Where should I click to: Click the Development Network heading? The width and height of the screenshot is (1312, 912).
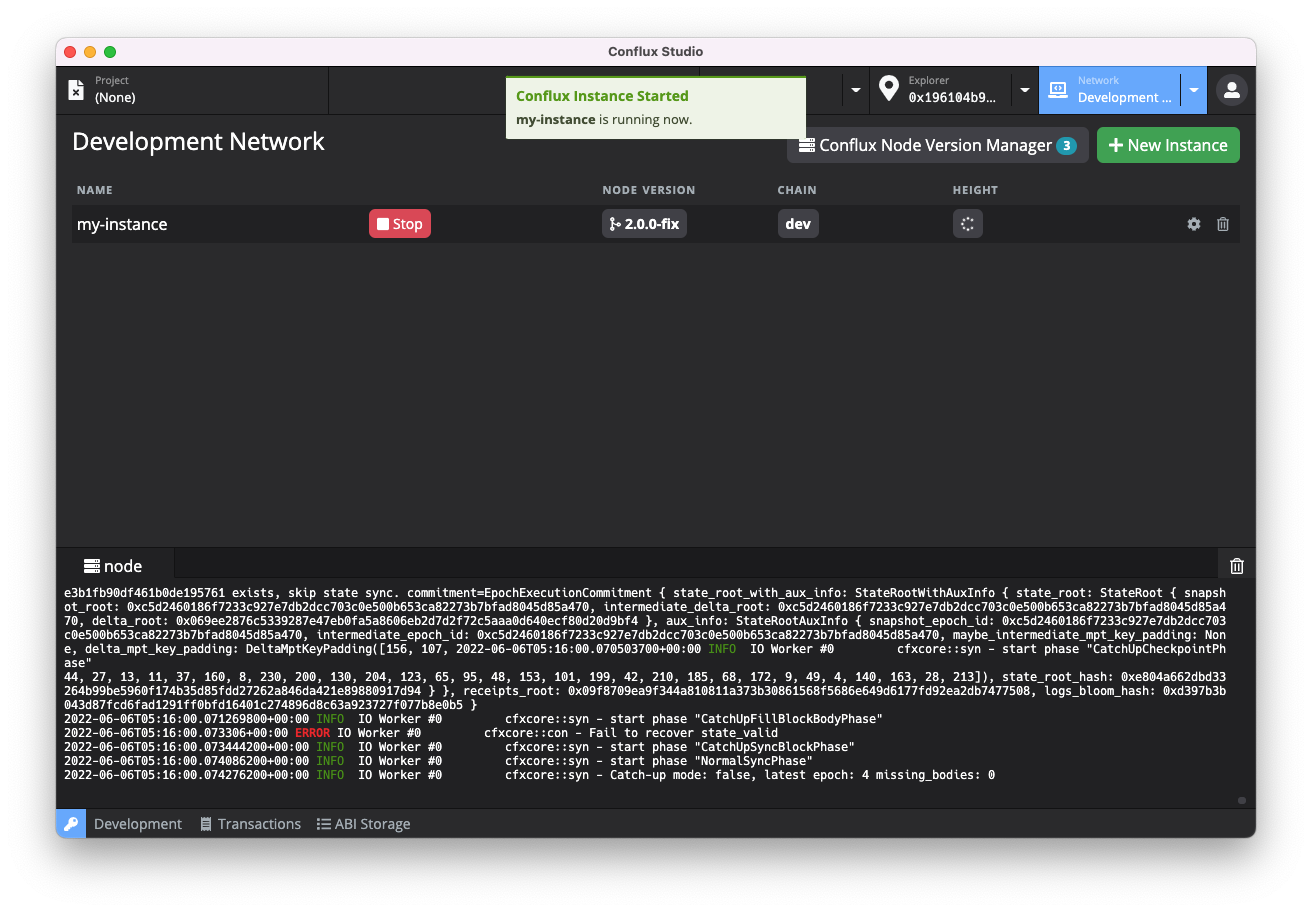pos(198,142)
